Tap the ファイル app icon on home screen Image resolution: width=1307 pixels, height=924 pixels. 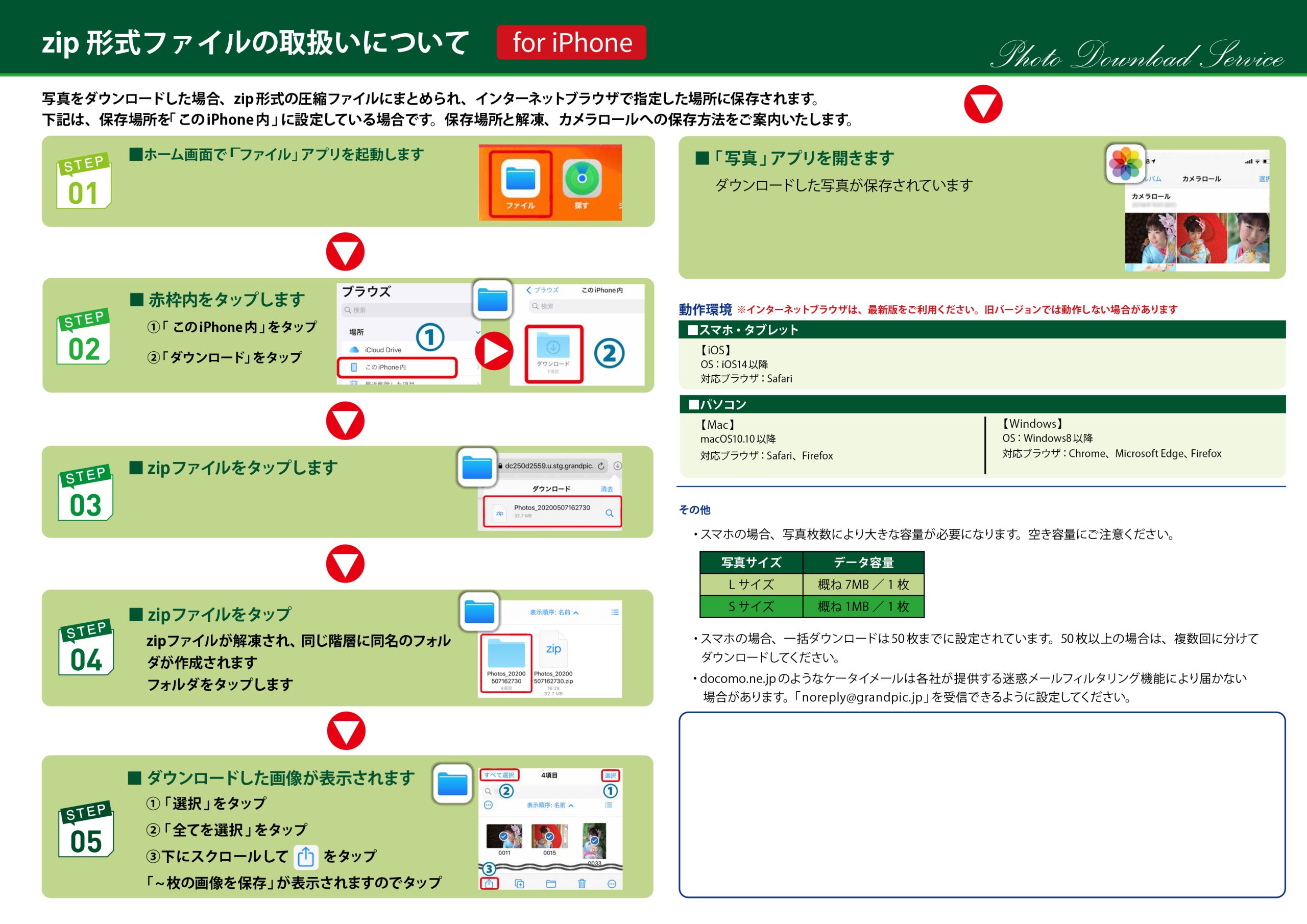point(520,179)
